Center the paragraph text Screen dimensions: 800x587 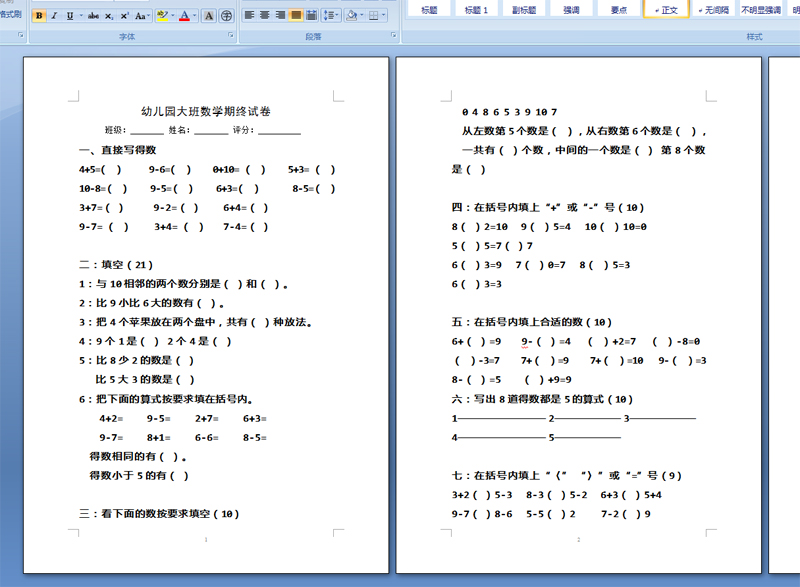(265, 15)
